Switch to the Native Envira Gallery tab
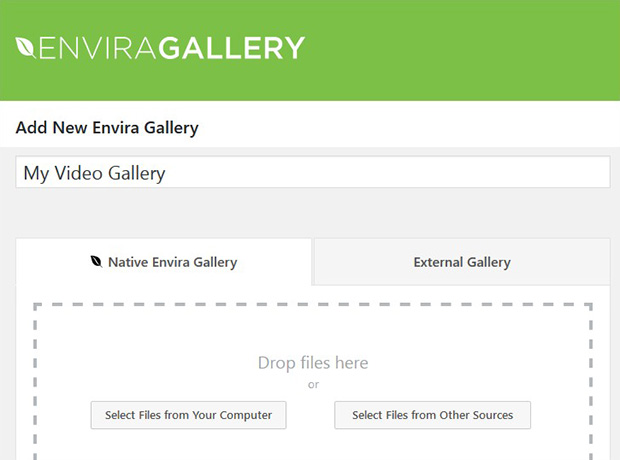 pyautogui.click(x=164, y=261)
